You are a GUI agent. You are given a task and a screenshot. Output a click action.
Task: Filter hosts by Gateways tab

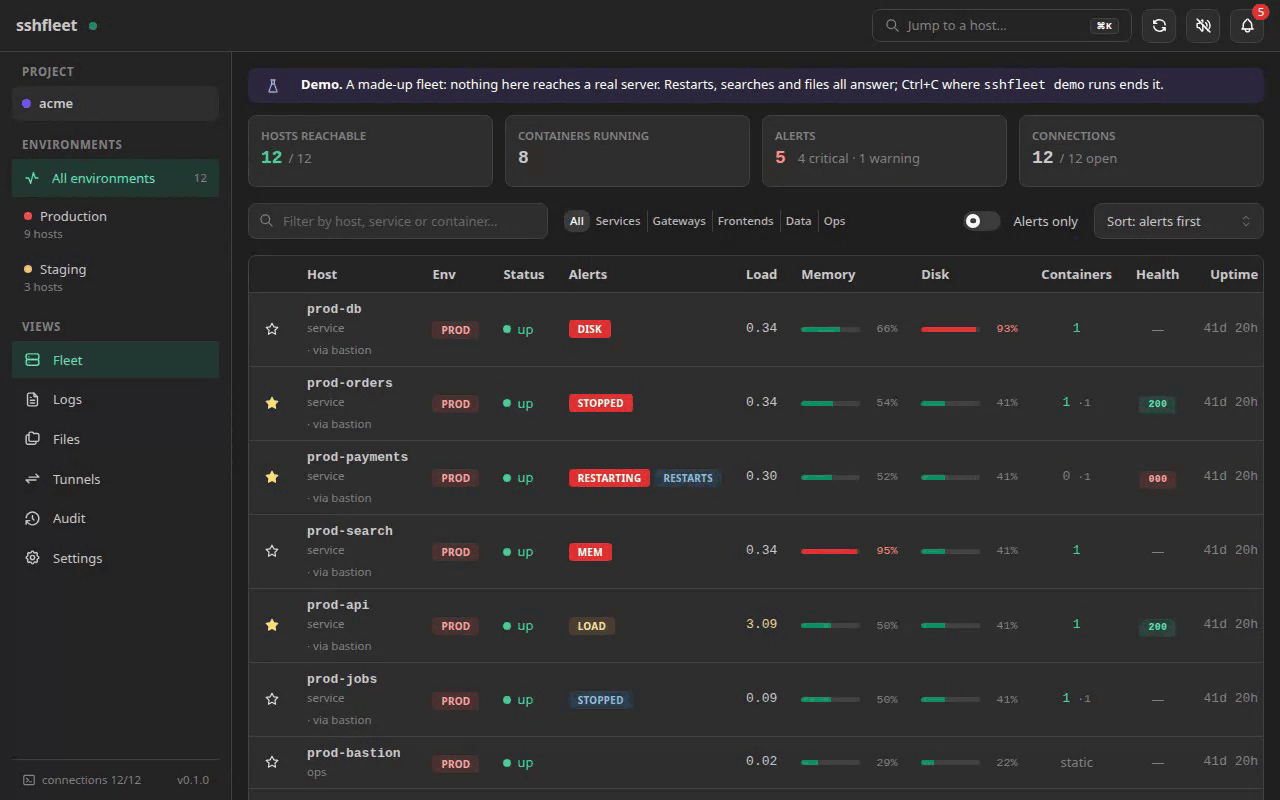coord(679,221)
